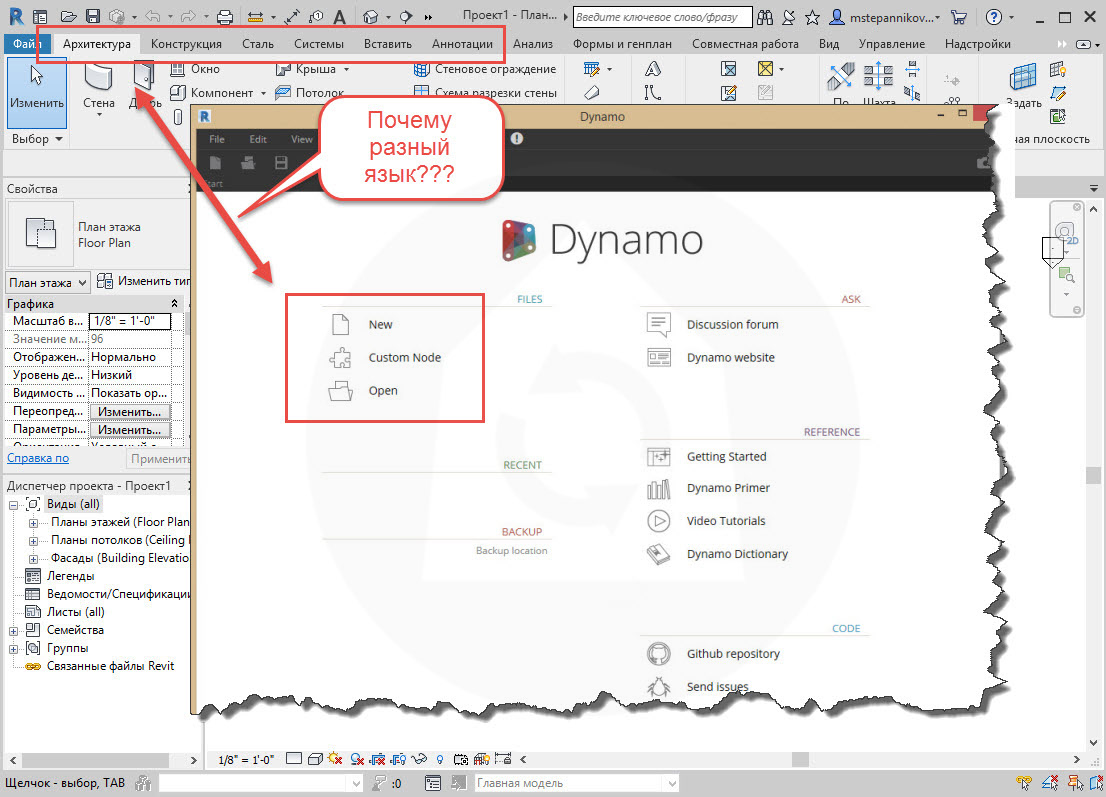Collapse the Графика properties group
This screenshot has height=797, width=1106.
tap(175, 303)
